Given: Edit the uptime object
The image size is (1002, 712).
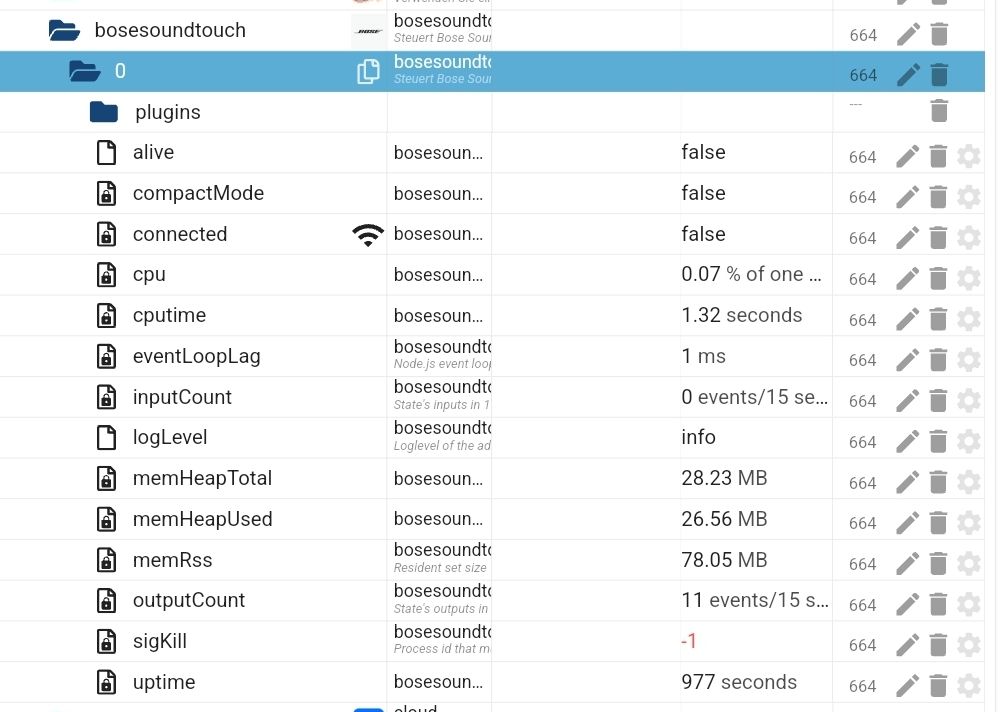Looking at the screenshot, I should coord(907,686).
